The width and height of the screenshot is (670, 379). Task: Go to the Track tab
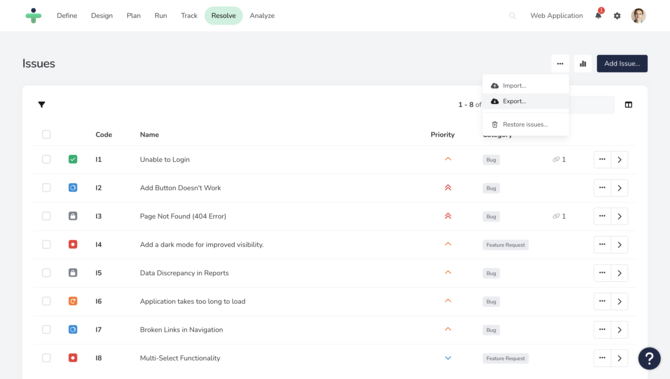click(189, 15)
